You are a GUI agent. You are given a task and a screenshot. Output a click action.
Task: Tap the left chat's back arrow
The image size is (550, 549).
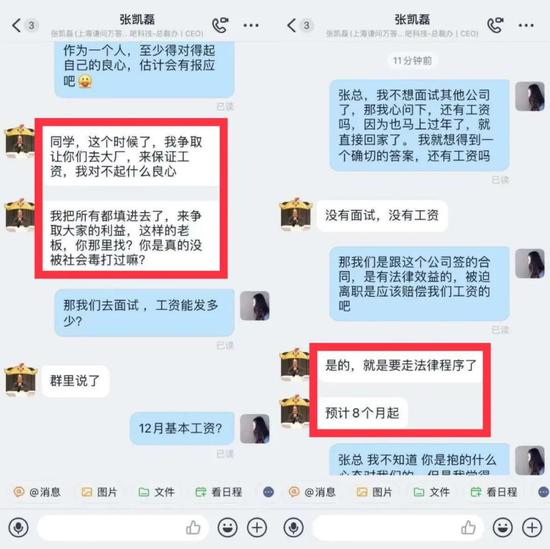[16, 26]
